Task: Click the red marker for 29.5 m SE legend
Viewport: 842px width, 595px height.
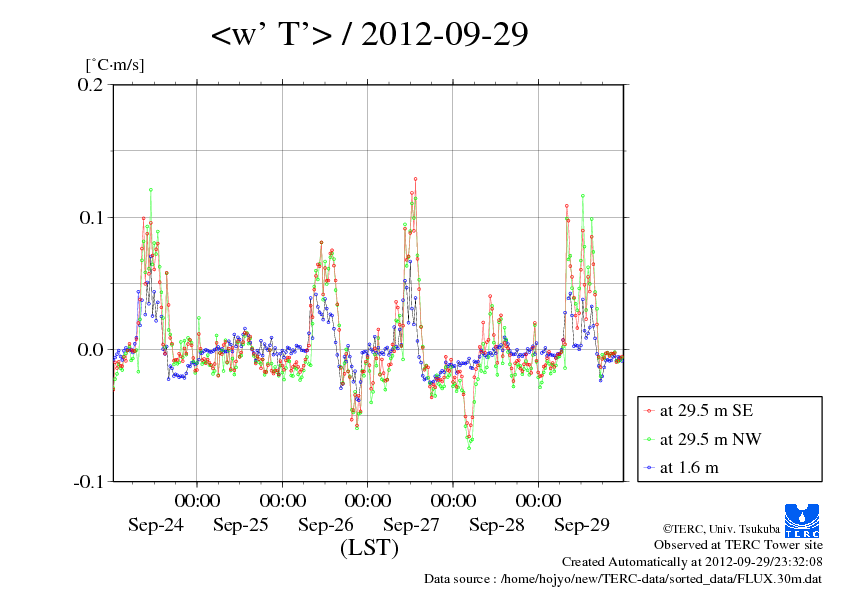Action: click(649, 411)
